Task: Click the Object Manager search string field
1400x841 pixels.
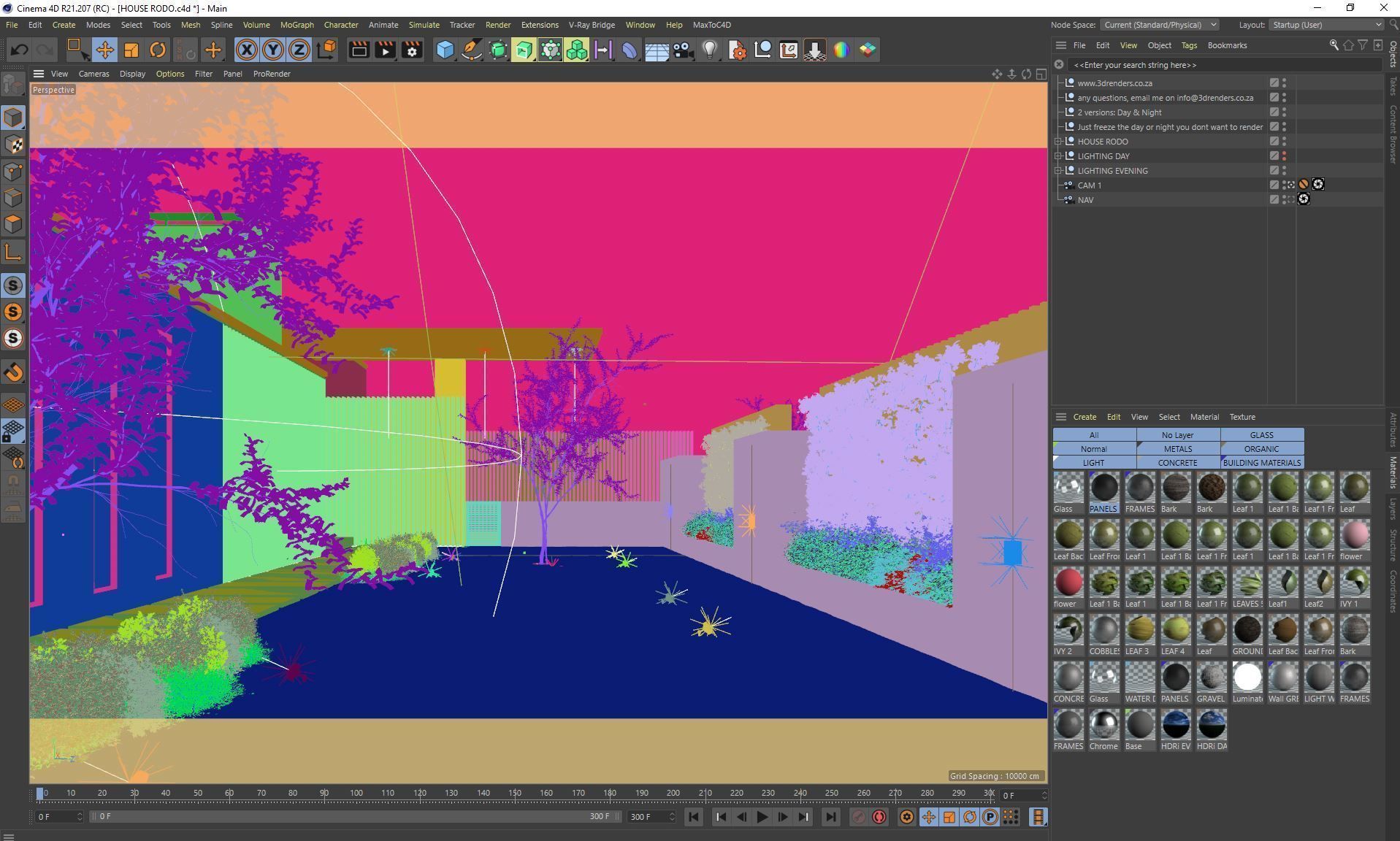Action: pyautogui.click(x=1225, y=65)
